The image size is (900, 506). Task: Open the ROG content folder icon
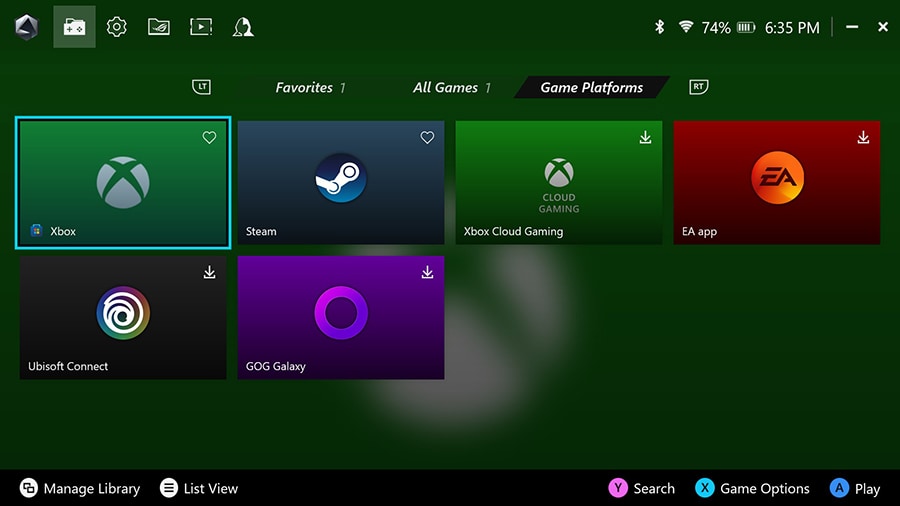158,27
